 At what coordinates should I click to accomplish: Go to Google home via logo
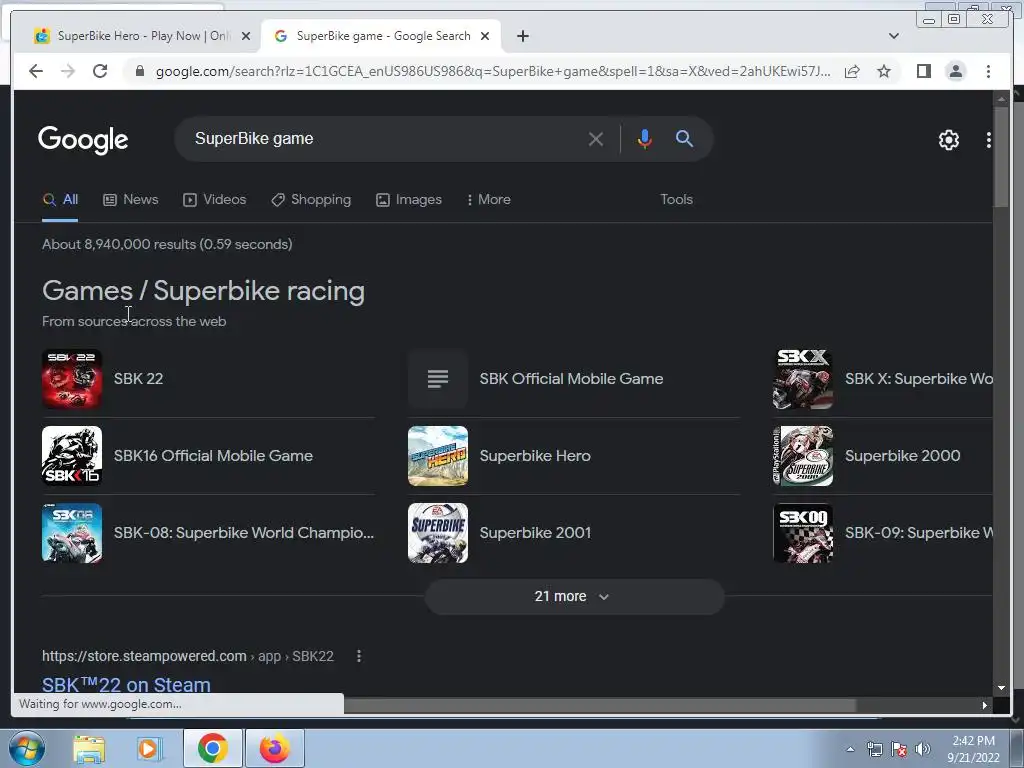click(83, 140)
